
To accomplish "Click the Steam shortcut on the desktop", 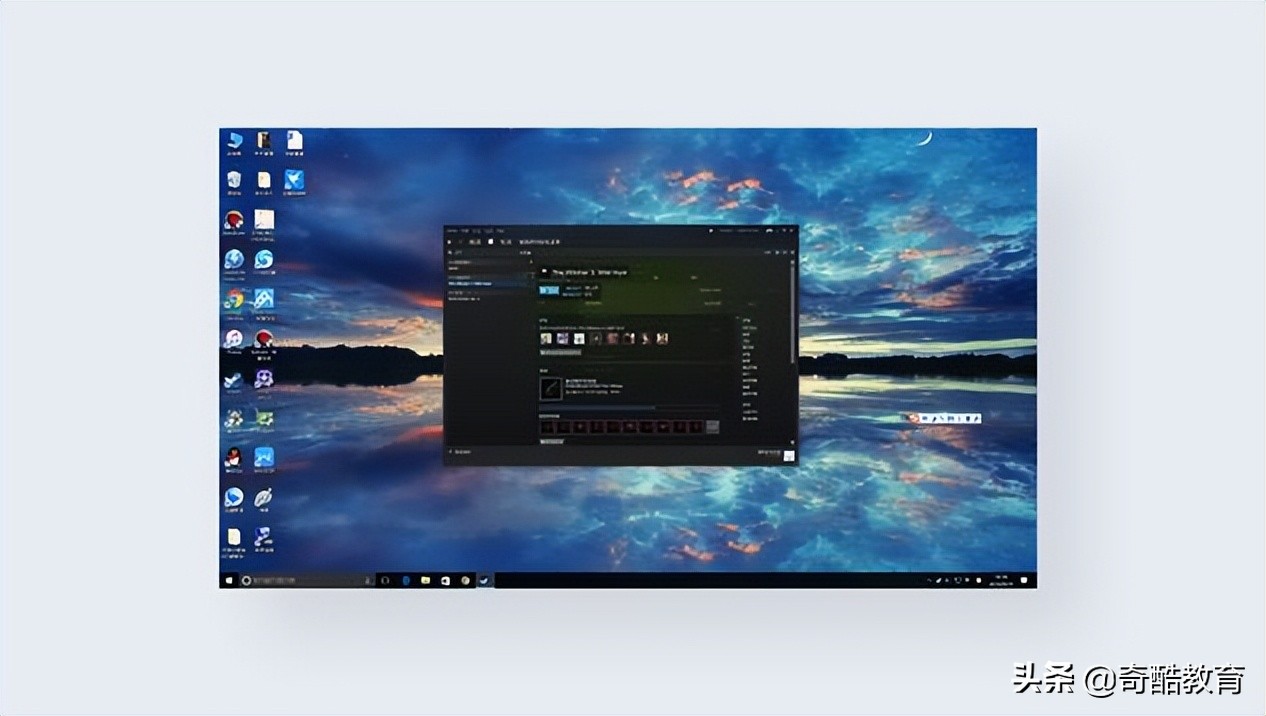I will (x=234, y=380).
